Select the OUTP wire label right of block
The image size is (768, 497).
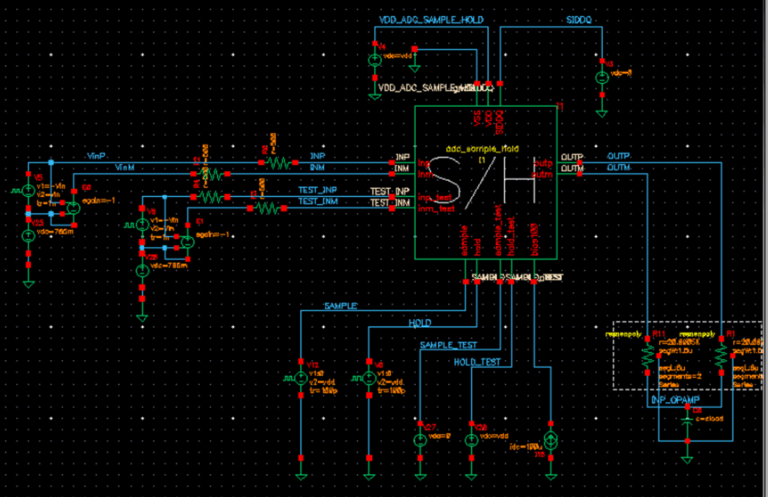[618, 156]
